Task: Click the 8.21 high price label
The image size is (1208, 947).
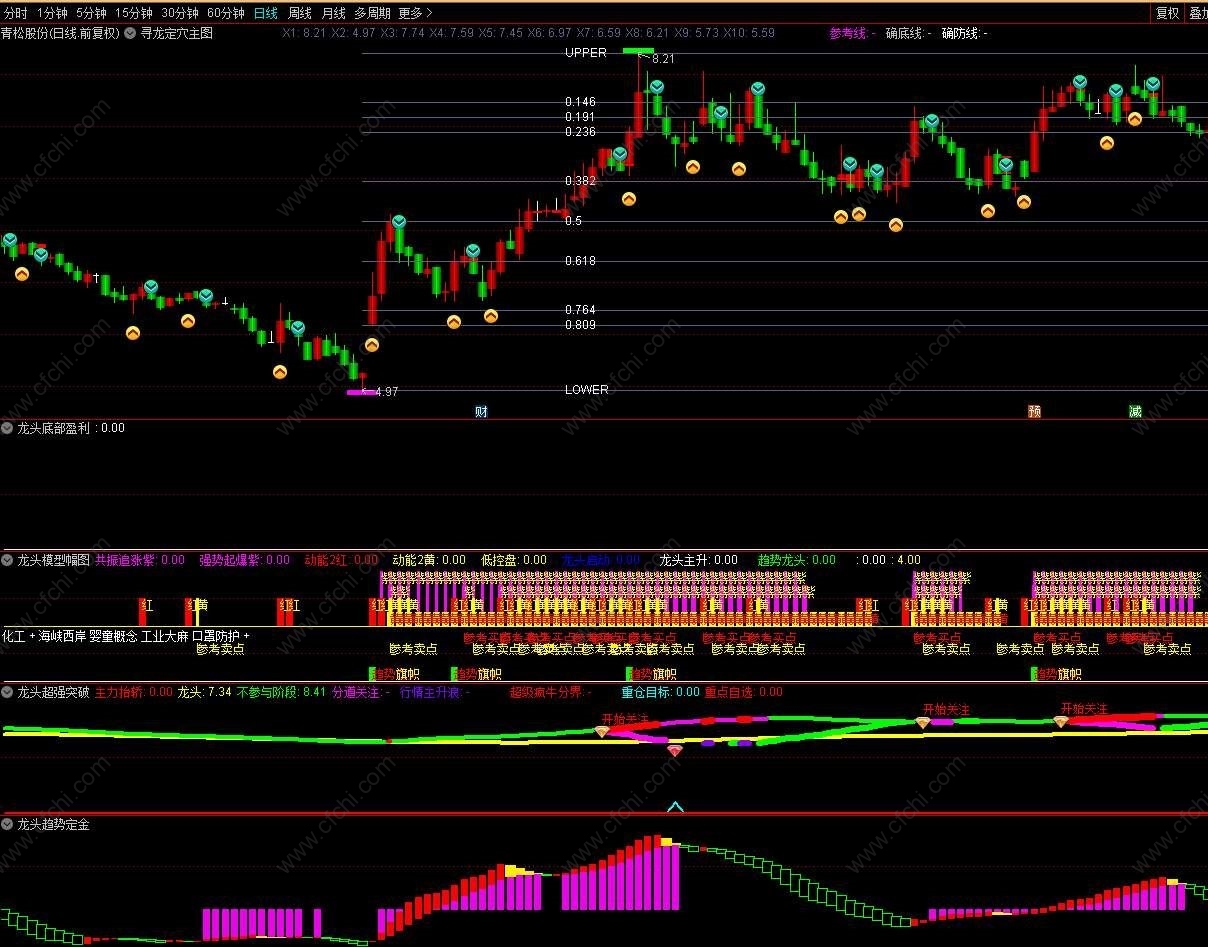Action: click(663, 59)
